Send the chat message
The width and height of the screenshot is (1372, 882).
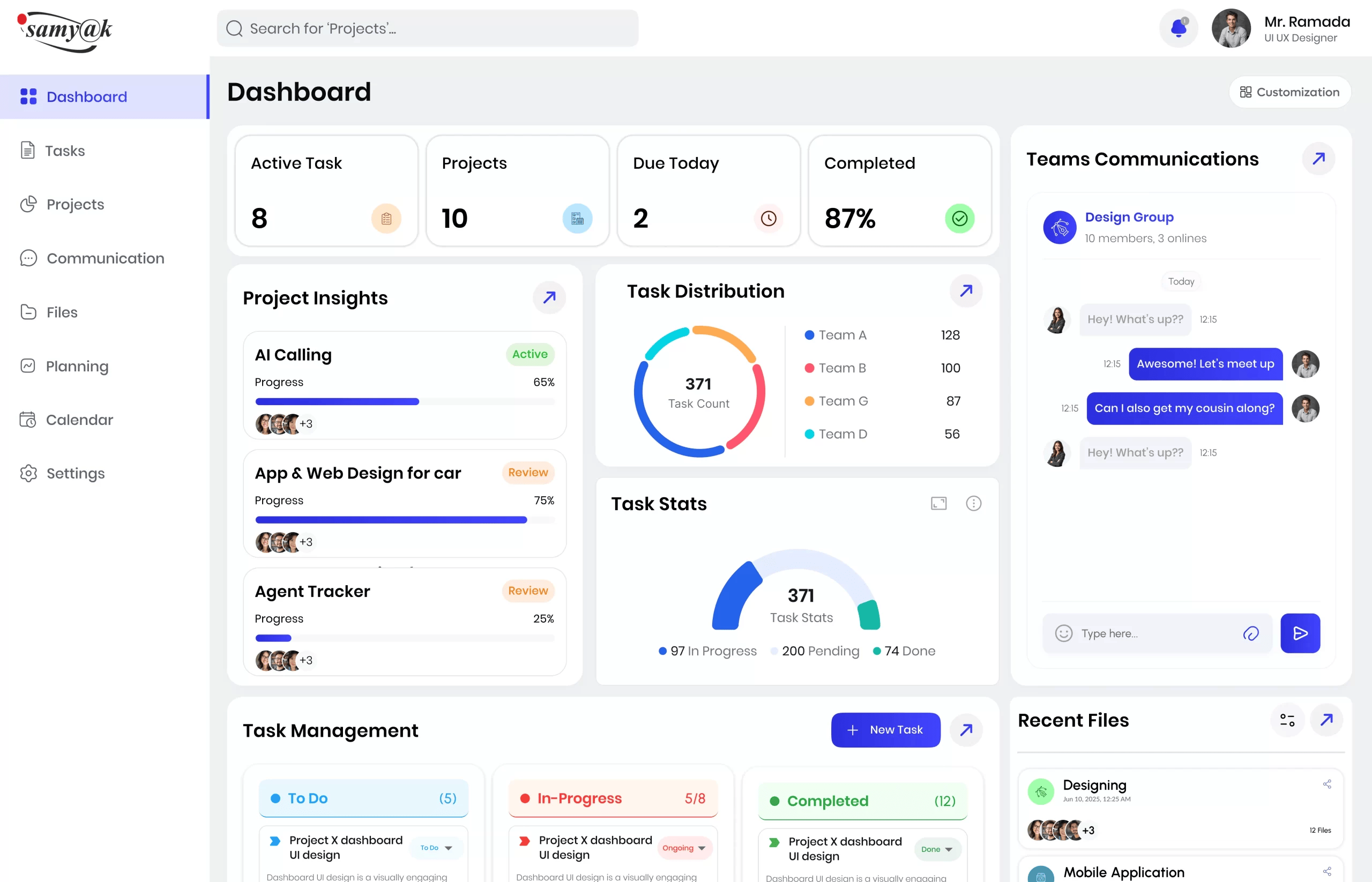coord(1300,633)
